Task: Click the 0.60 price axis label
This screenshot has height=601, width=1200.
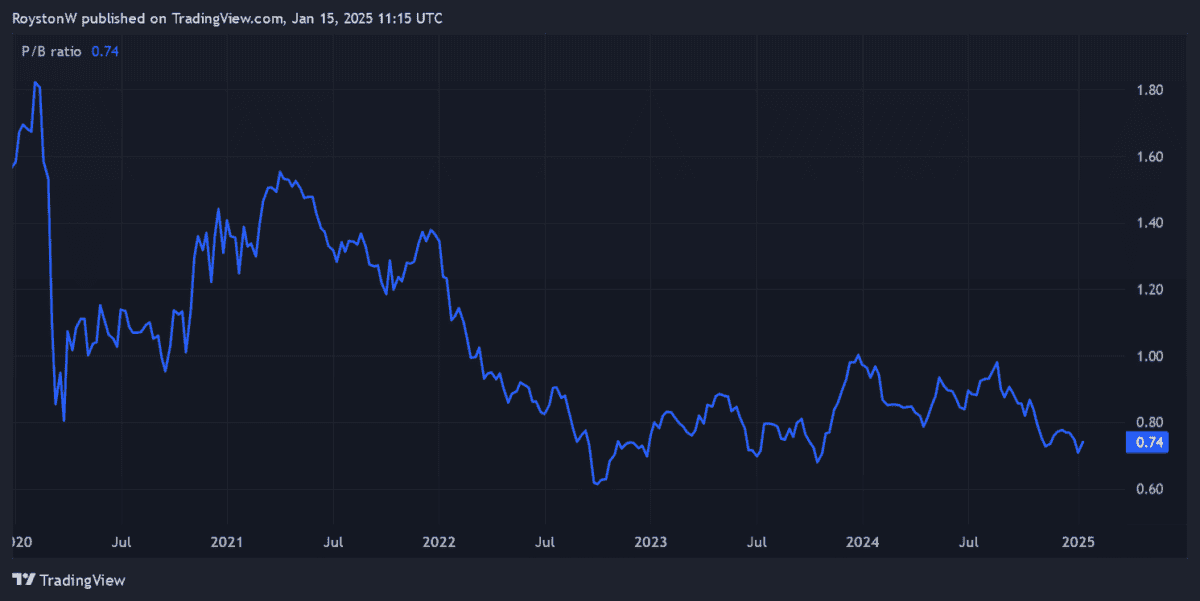Action: point(1150,489)
